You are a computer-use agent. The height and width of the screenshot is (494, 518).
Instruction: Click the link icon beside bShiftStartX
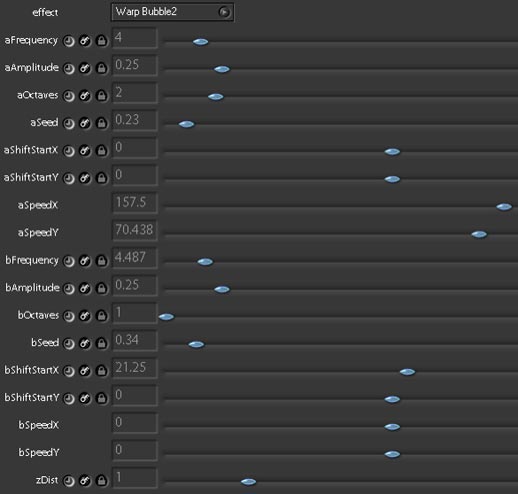pos(85,371)
